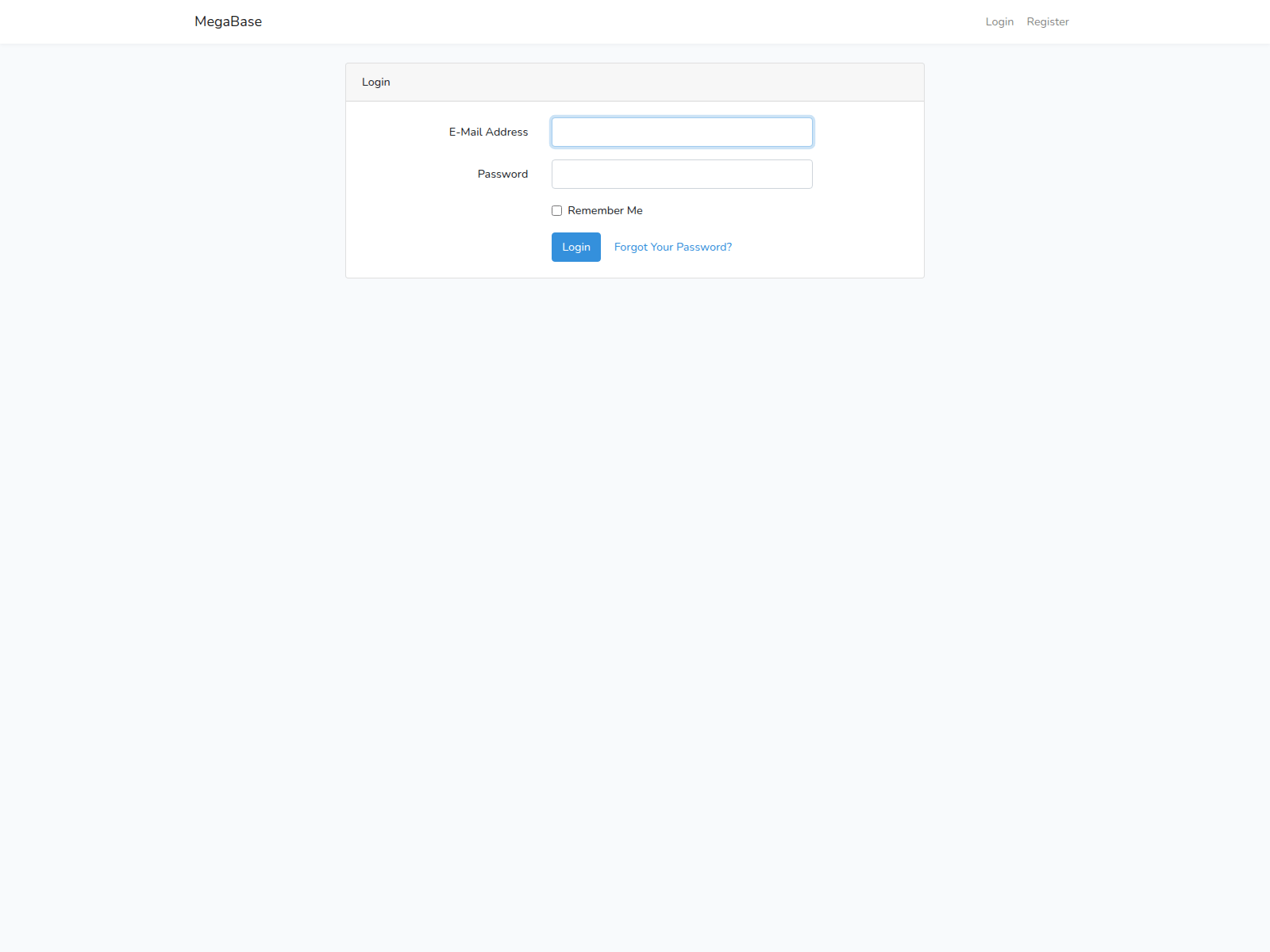Open the MegaBase home link
Image resolution: width=1270 pixels, height=952 pixels.
[228, 21]
